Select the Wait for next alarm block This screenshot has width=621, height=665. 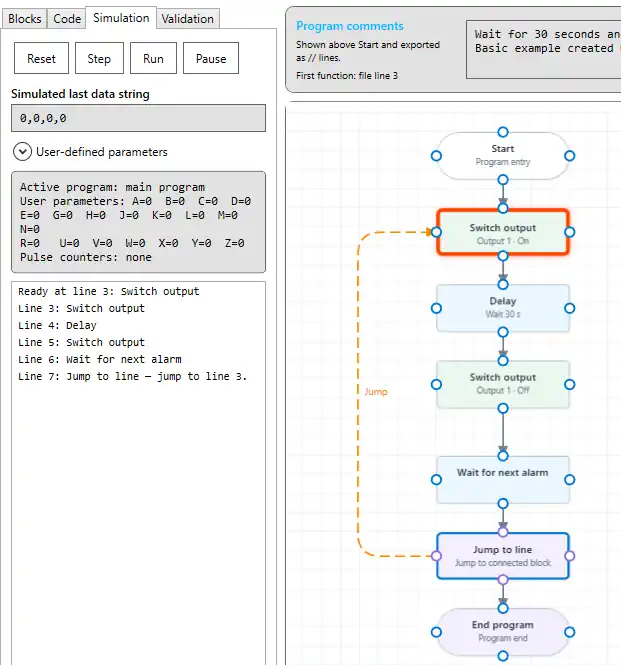503,480
